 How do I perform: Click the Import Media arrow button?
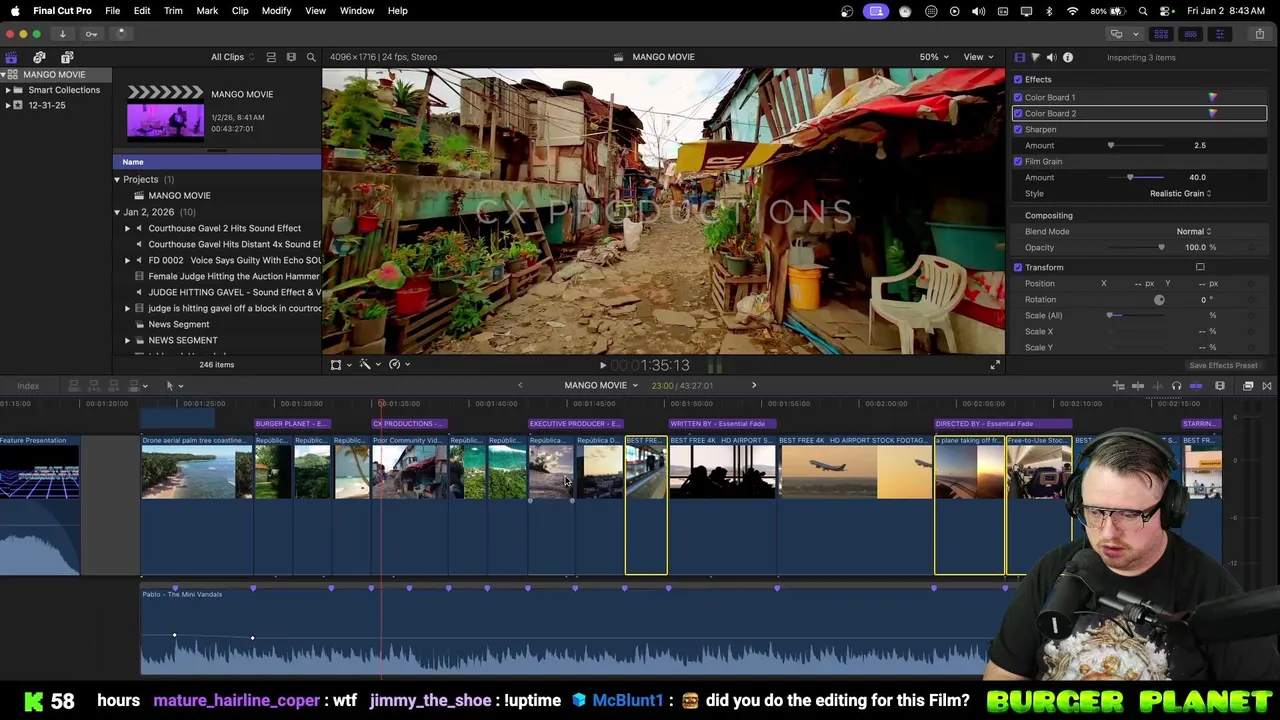click(x=62, y=34)
